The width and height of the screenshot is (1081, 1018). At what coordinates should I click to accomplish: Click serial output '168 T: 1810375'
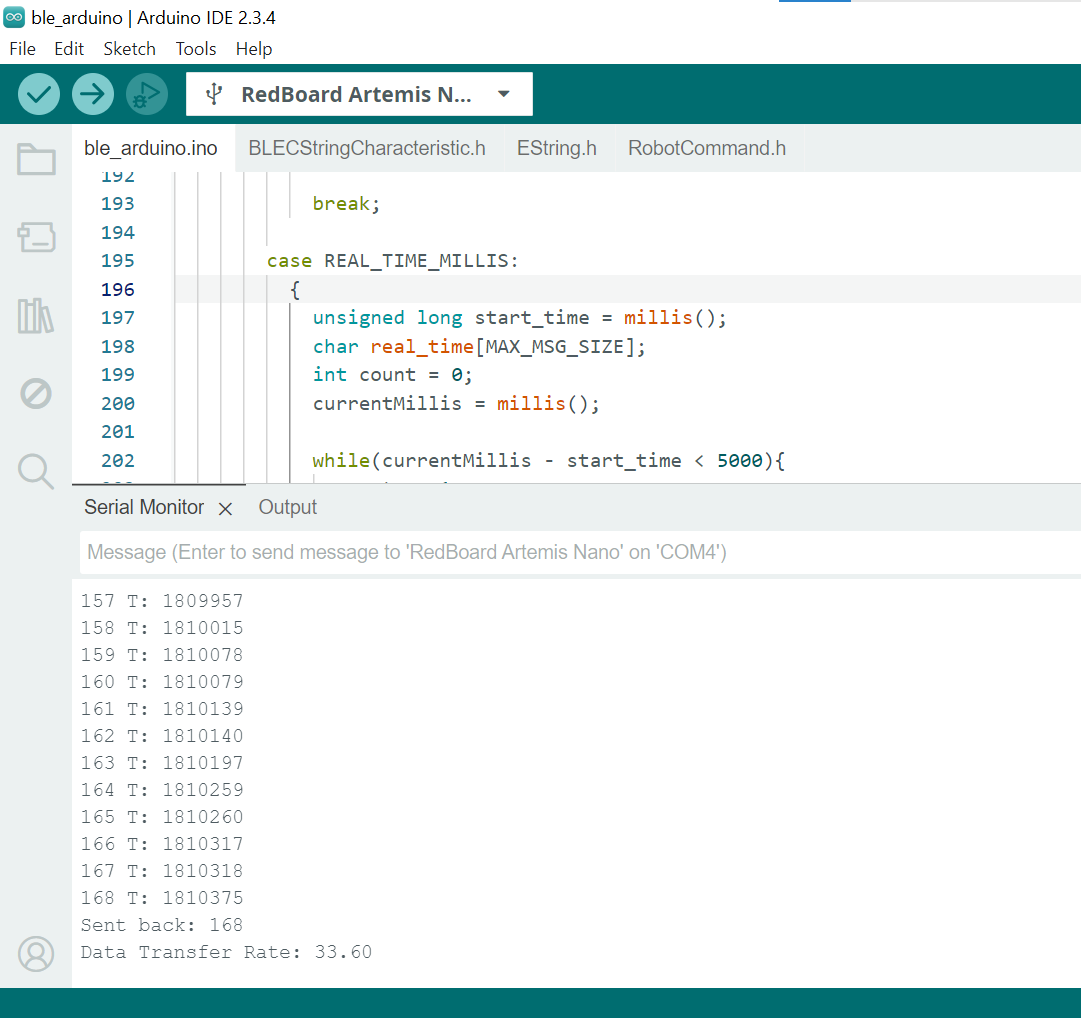[162, 898]
